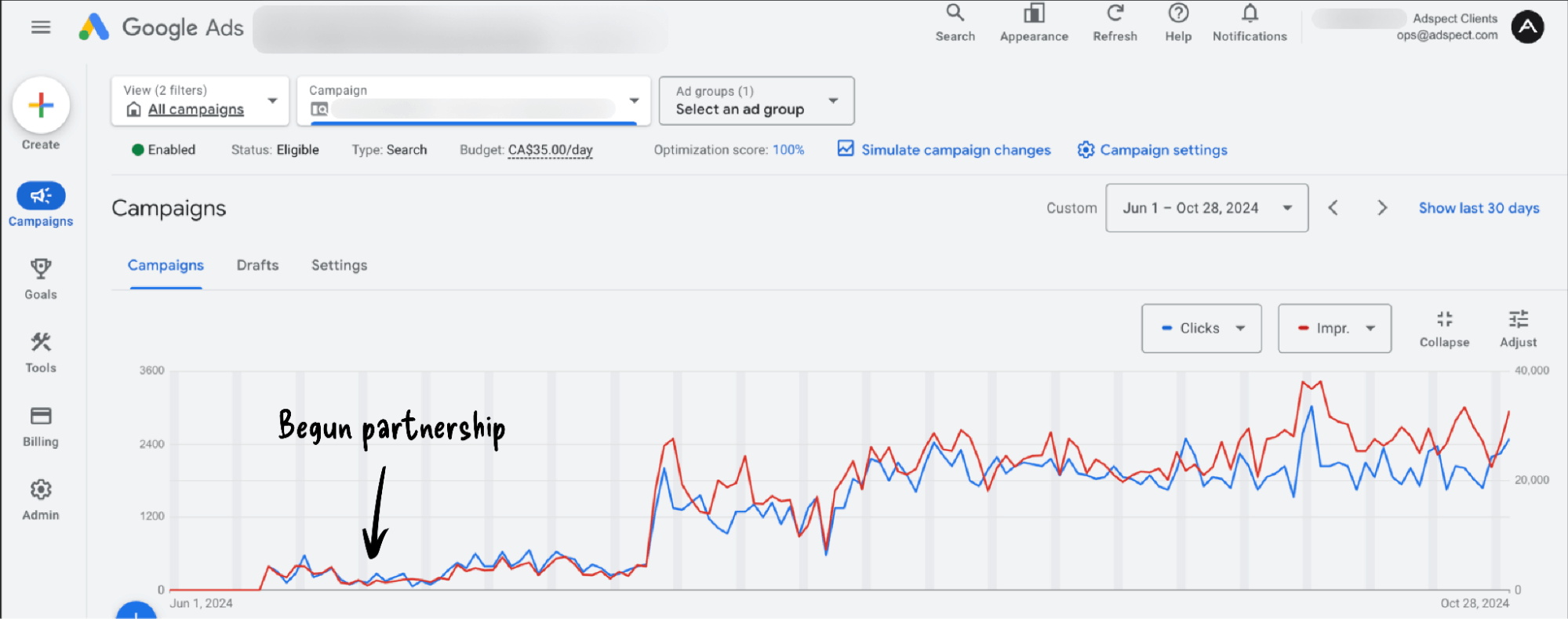Switch to the Drafts tab
This screenshot has height=619, width=1568.
tap(257, 265)
